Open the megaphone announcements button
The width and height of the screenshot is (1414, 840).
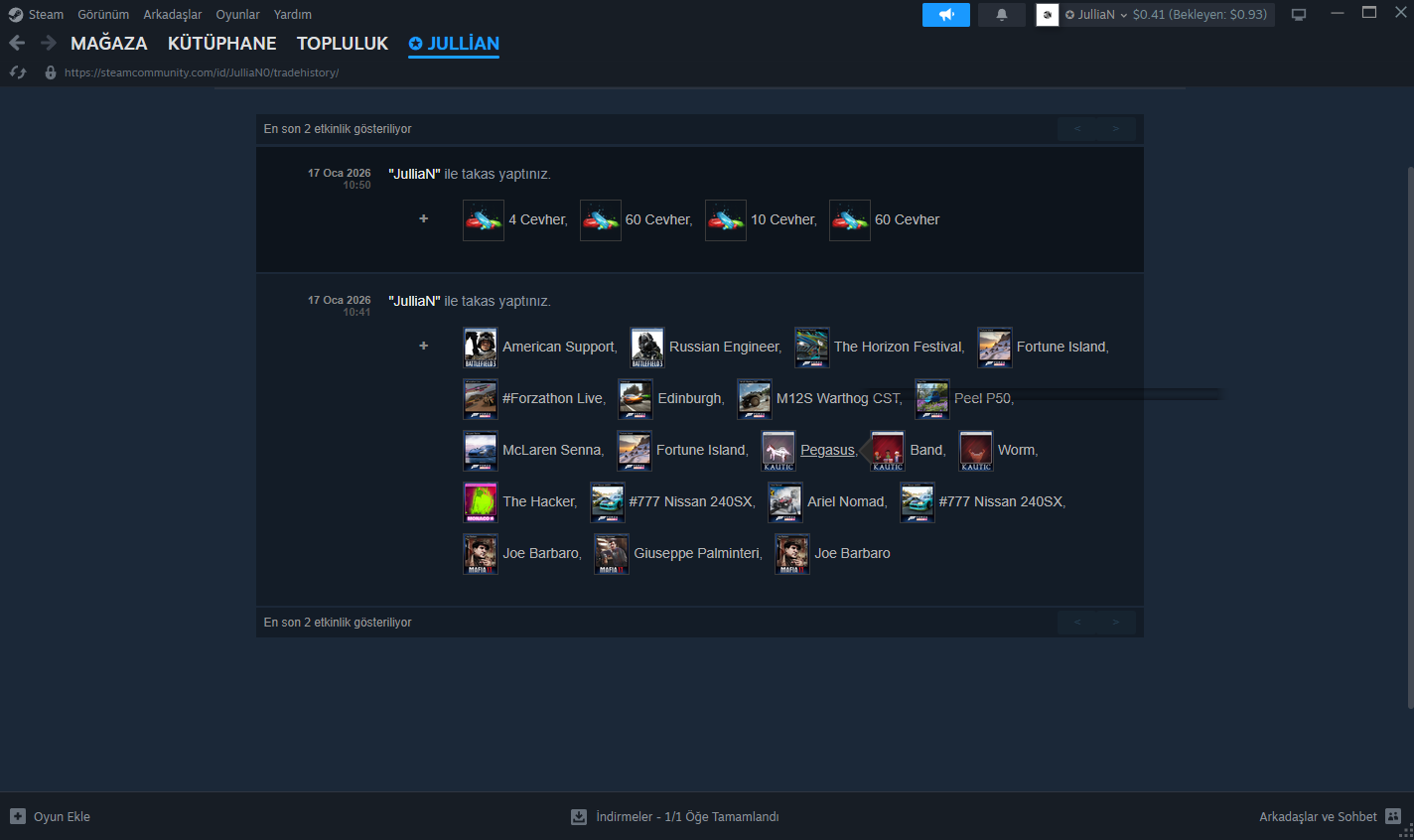[x=946, y=15]
